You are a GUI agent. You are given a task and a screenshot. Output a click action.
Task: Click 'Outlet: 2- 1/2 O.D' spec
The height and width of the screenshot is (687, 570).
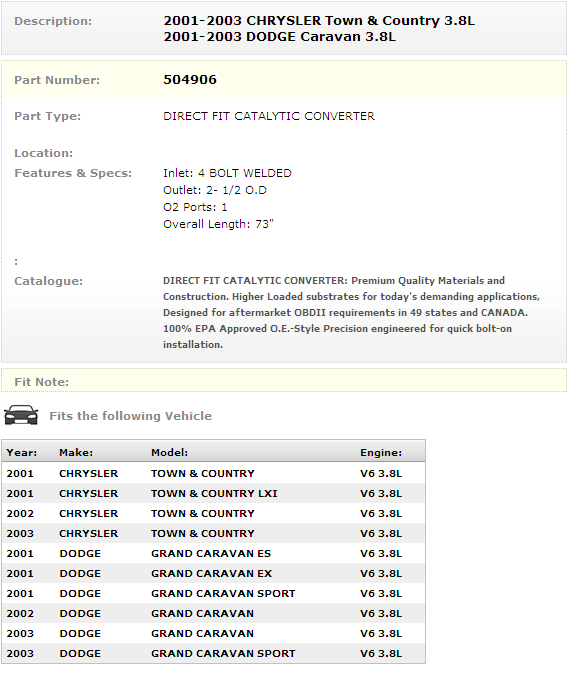click(215, 190)
